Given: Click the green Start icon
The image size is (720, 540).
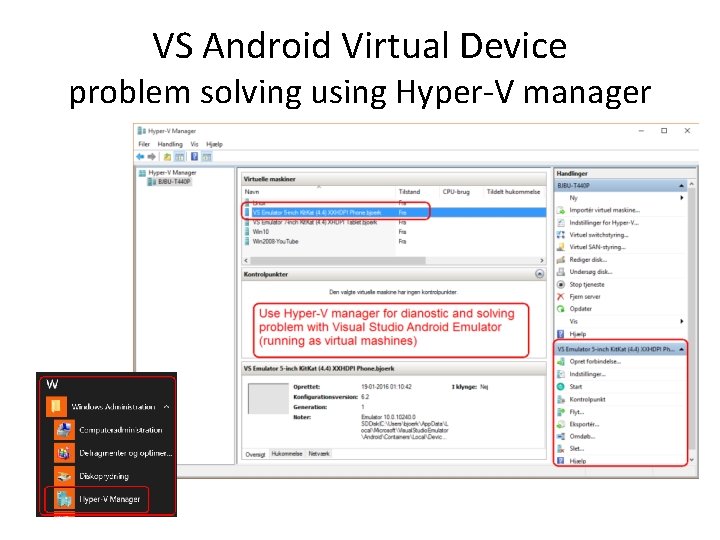Looking at the screenshot, I should click(x=561, y=387).
